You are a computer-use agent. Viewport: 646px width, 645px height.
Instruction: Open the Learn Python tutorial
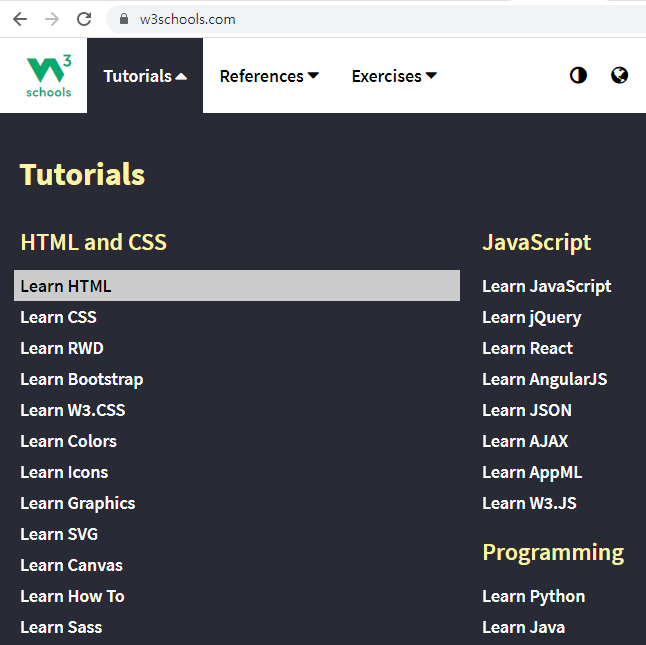(533, 596)
